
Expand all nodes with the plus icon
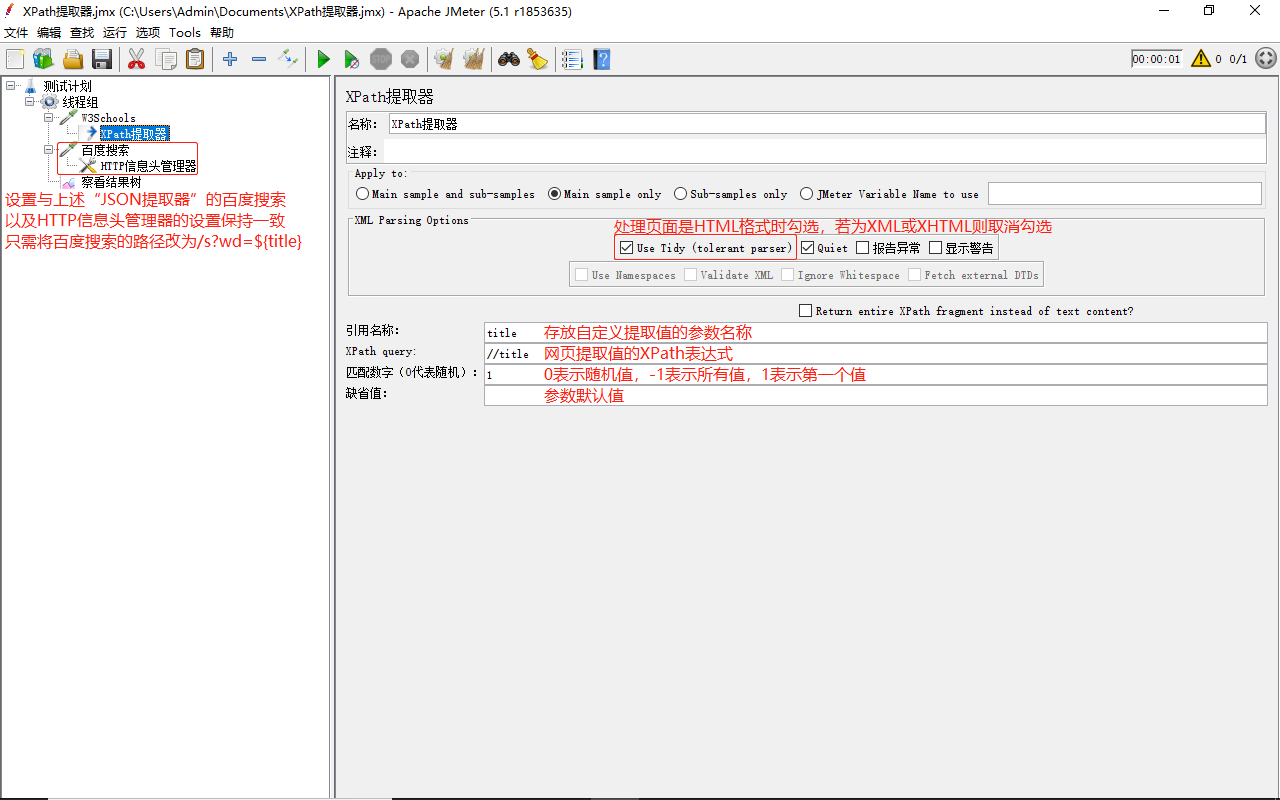click(230, 59)
